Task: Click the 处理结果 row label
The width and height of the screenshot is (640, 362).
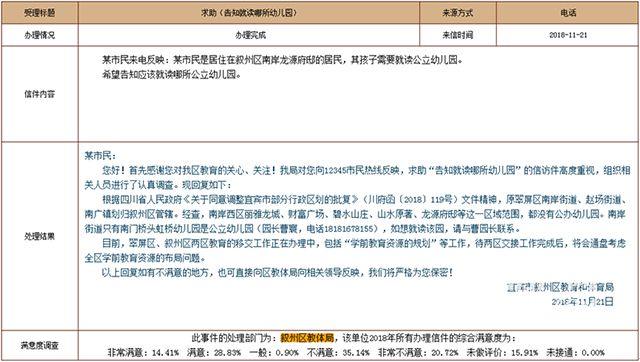Action: coord(40,236)
